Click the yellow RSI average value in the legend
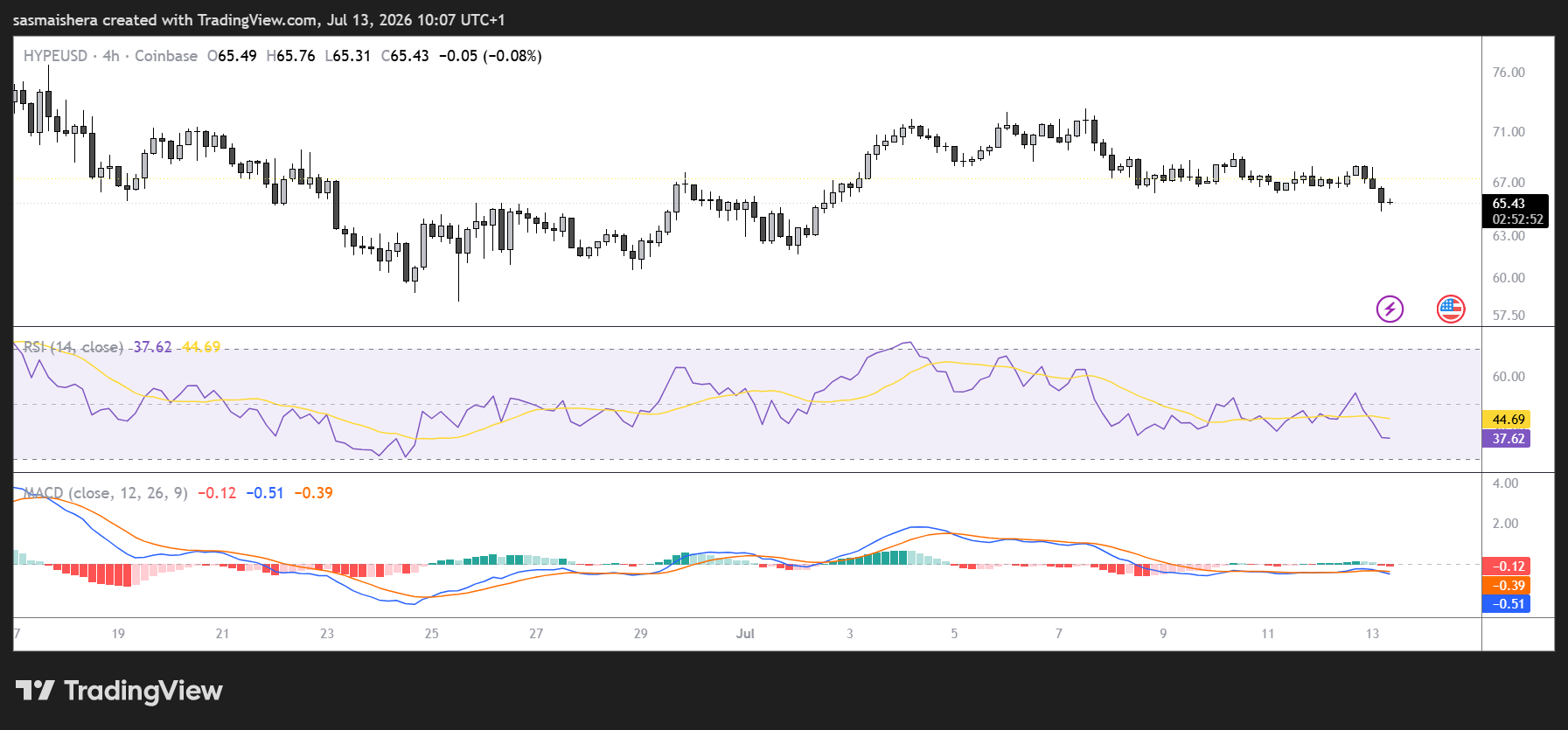The image size is (1568, 730). pos(201,347)
